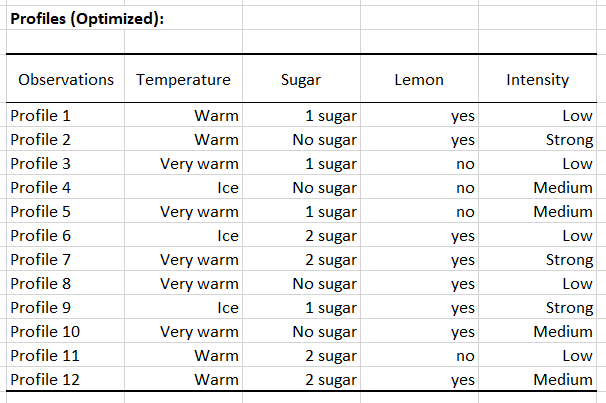Screen dimensions: 606x403
Task: Select the Profile 1 row label
Action: coord(40,116)
